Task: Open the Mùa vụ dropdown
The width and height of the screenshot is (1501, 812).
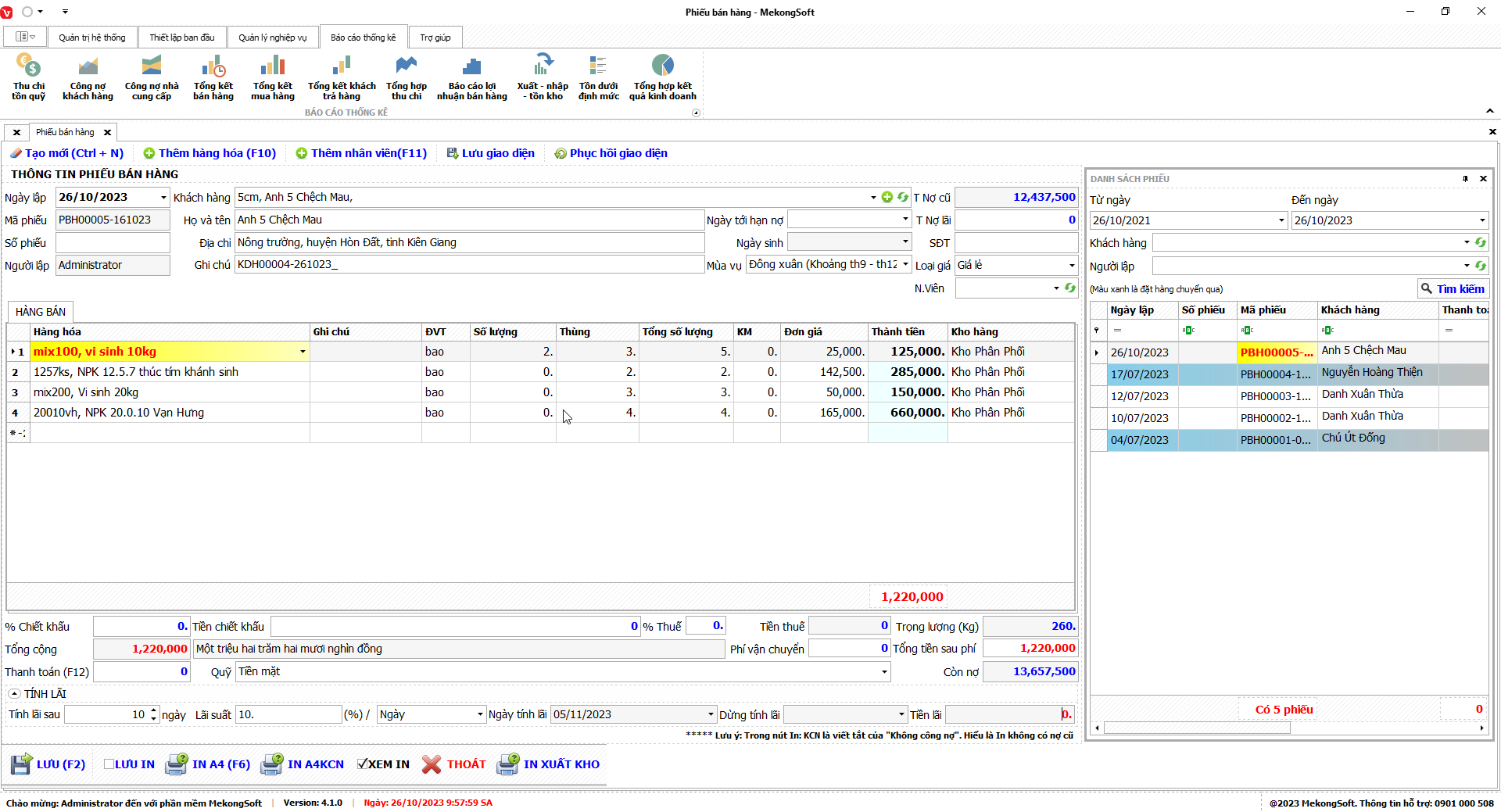Action: point(905,265)
